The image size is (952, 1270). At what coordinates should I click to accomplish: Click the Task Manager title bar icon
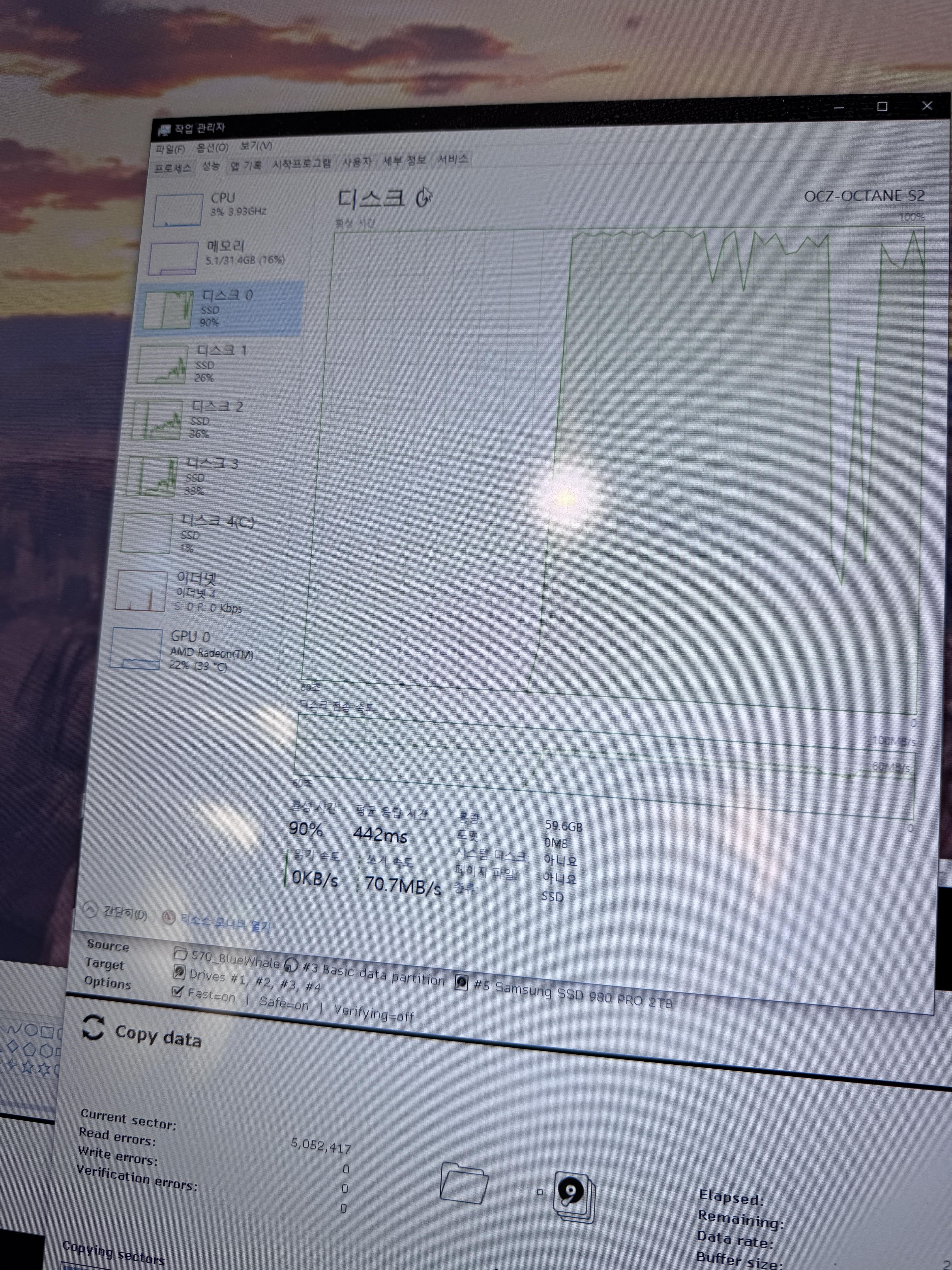[x=164, y=130]
